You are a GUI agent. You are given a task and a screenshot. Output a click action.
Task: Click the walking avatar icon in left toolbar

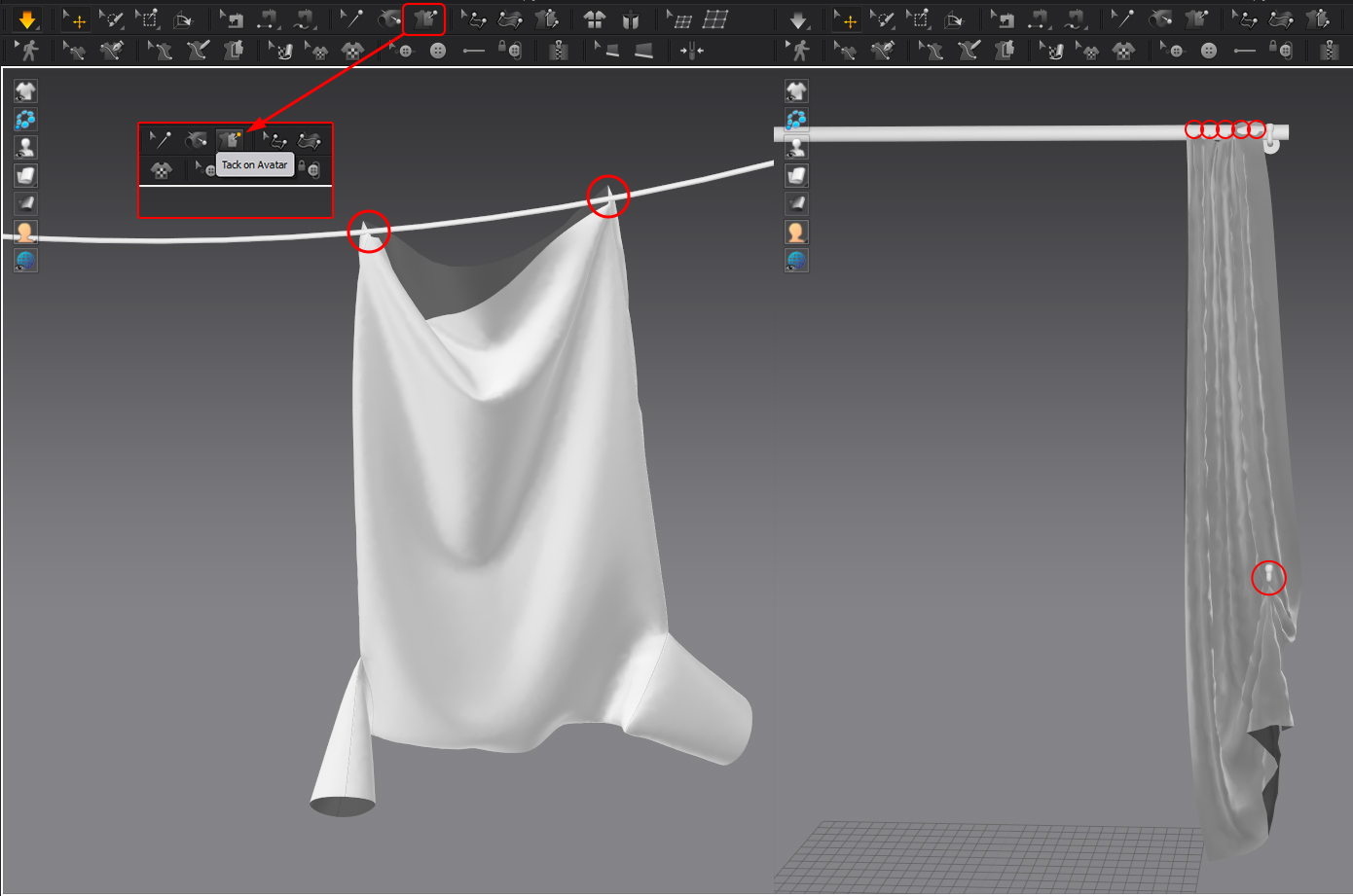(26, 51)
